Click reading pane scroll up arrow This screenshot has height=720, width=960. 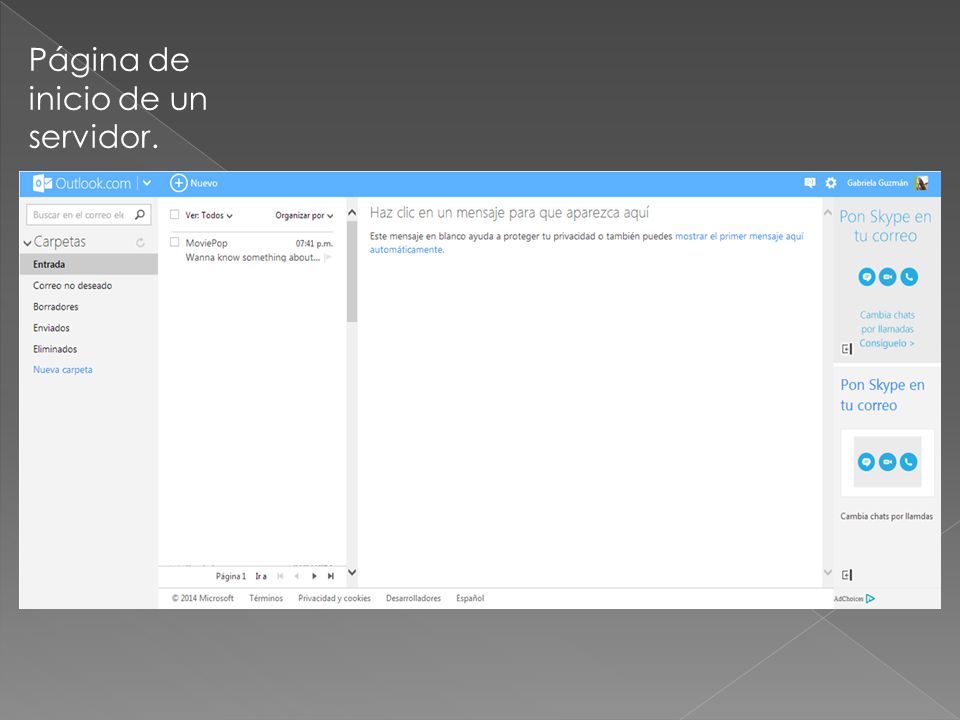[828, 213]
